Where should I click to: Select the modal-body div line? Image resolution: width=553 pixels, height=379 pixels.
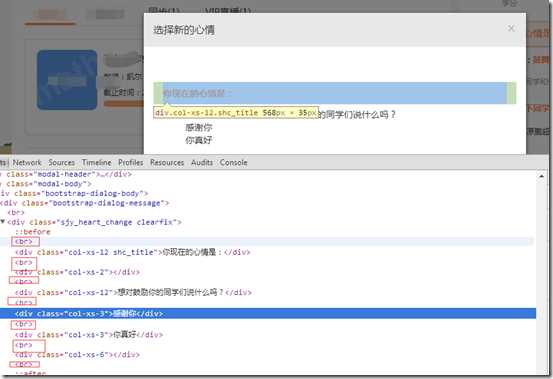(46, 184)
